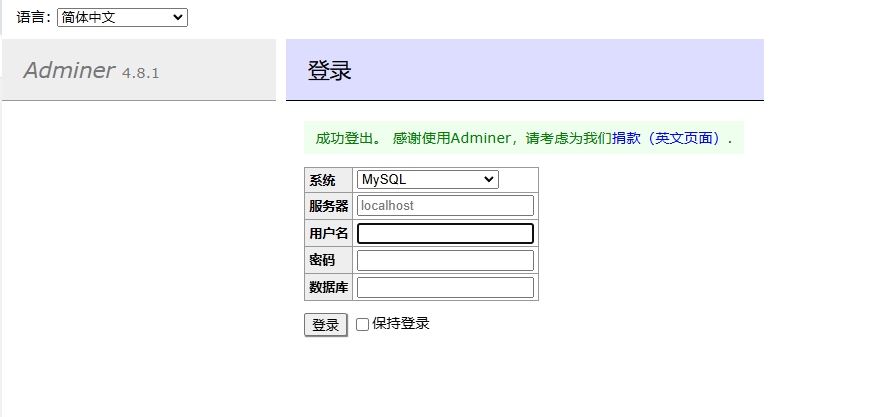
Task: Click the 语言 label text
Action: coord(34,17)
